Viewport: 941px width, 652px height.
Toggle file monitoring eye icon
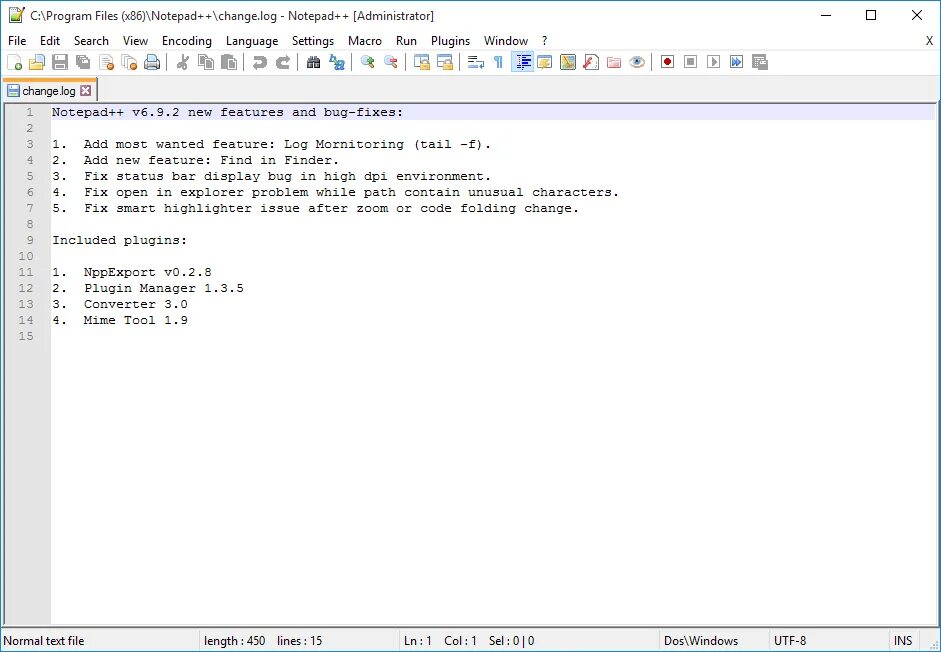click(637, 62)
